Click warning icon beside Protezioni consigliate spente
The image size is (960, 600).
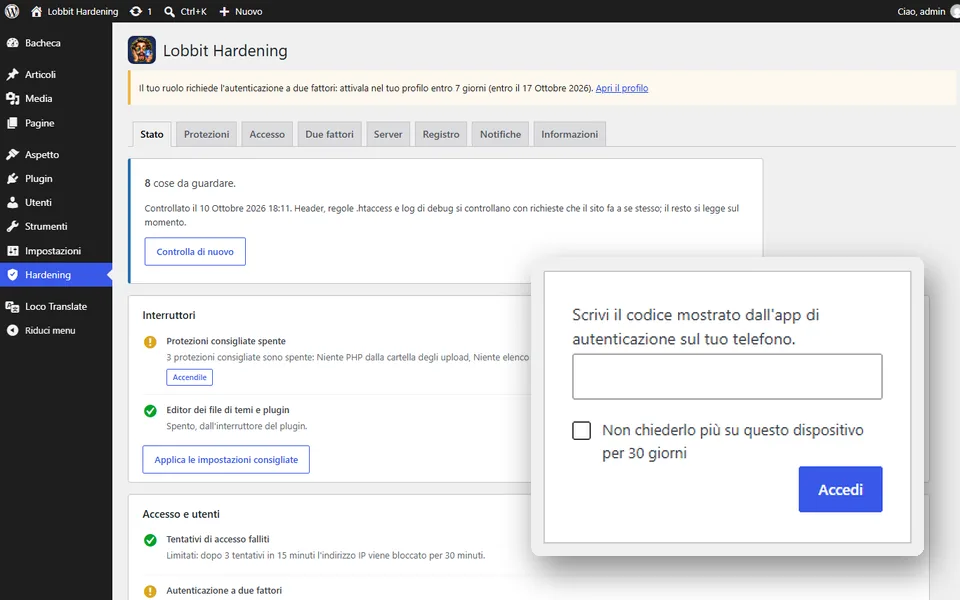click(150, 342)
